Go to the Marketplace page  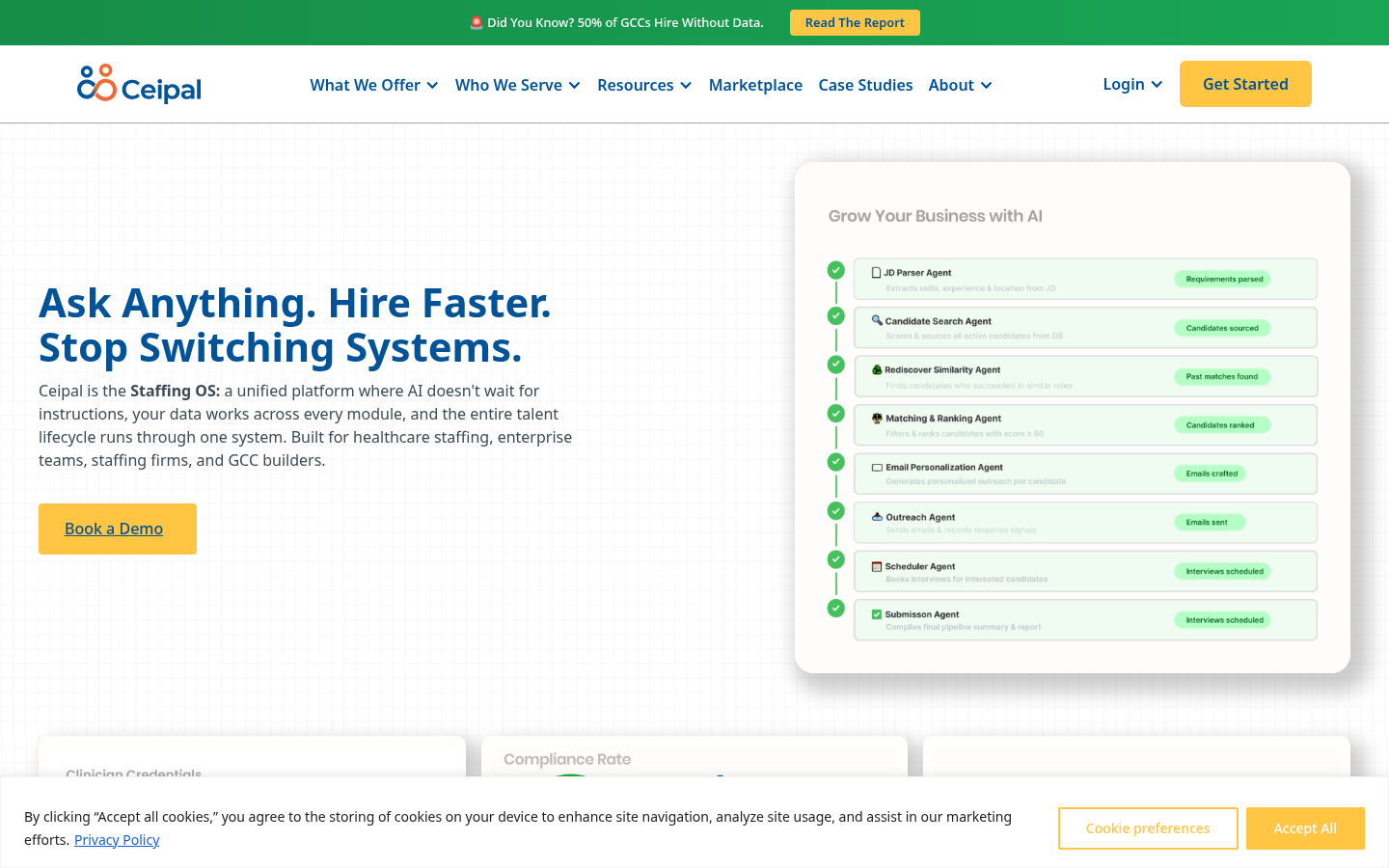click(x=755, y=85)
